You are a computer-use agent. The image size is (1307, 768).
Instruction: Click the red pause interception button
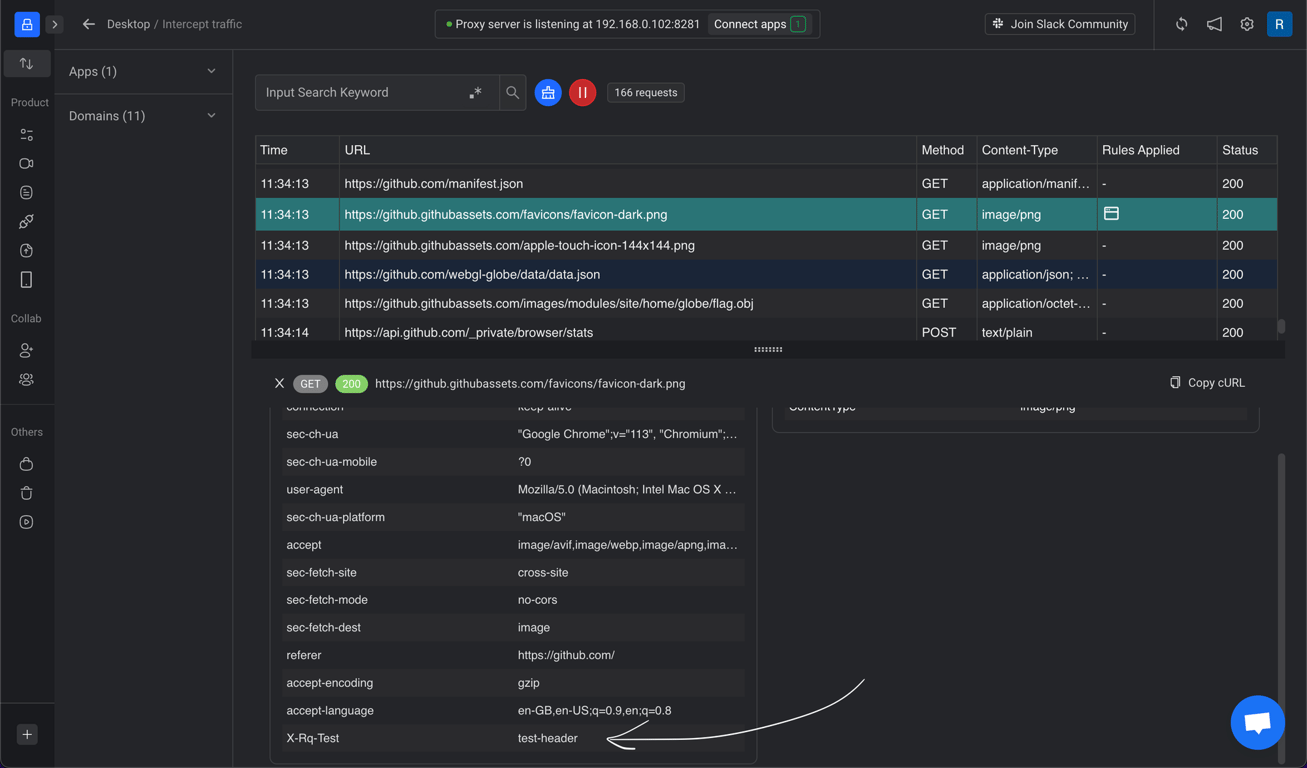pos(582,93)
